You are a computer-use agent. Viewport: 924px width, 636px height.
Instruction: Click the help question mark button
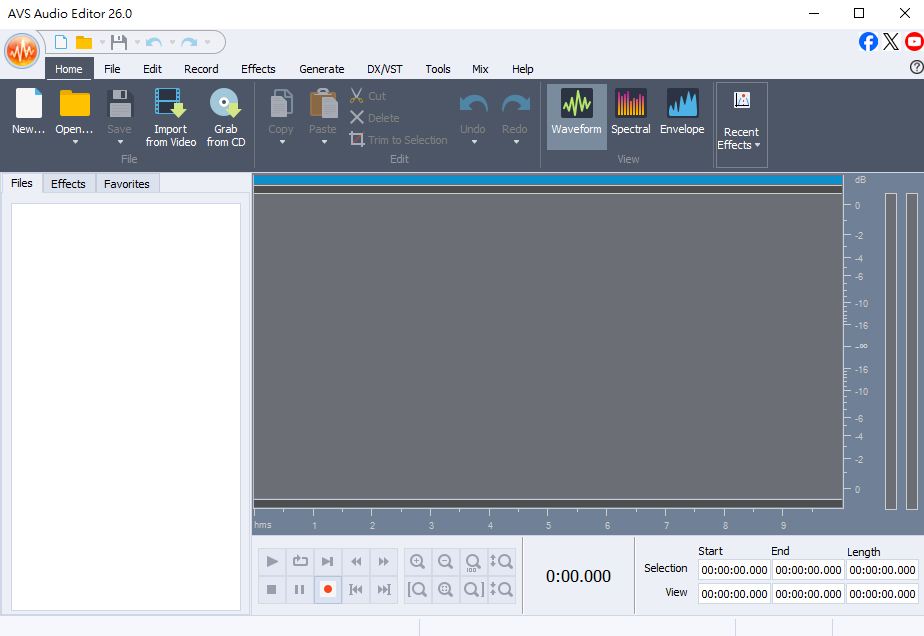916,68
